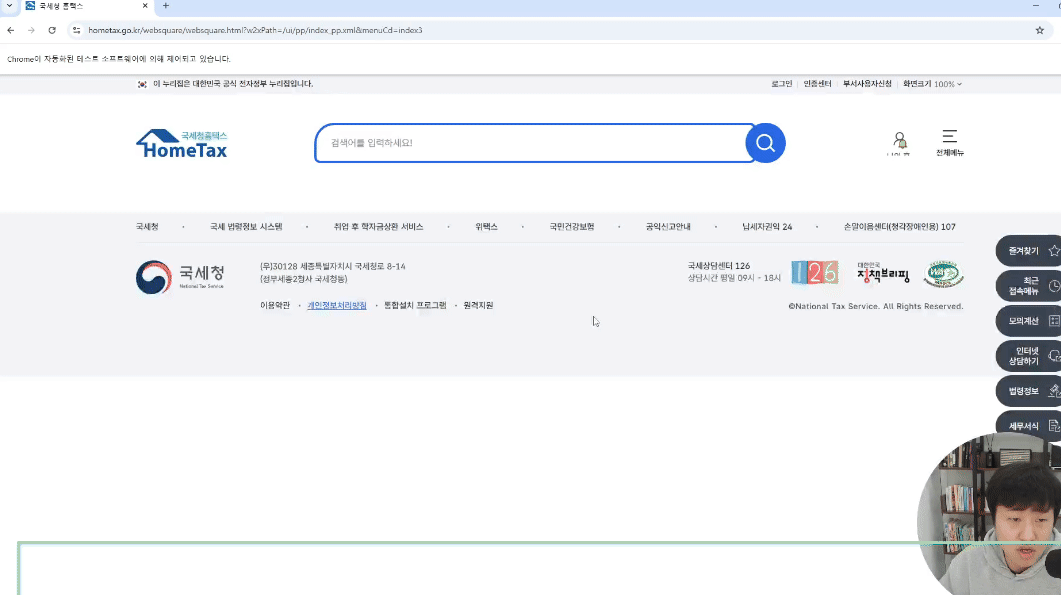Viewport: 1061px width, 595px height.
Task: Open 법령정보 in the side menu
Action: click(x=1029, y=391)
